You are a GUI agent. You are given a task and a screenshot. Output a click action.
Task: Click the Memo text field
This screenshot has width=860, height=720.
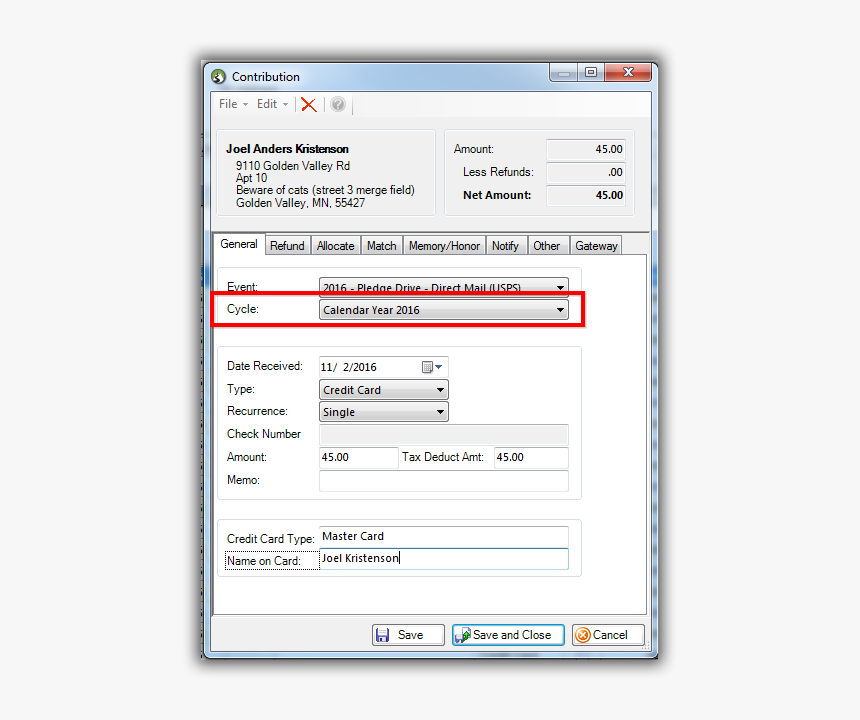point(443,481)
